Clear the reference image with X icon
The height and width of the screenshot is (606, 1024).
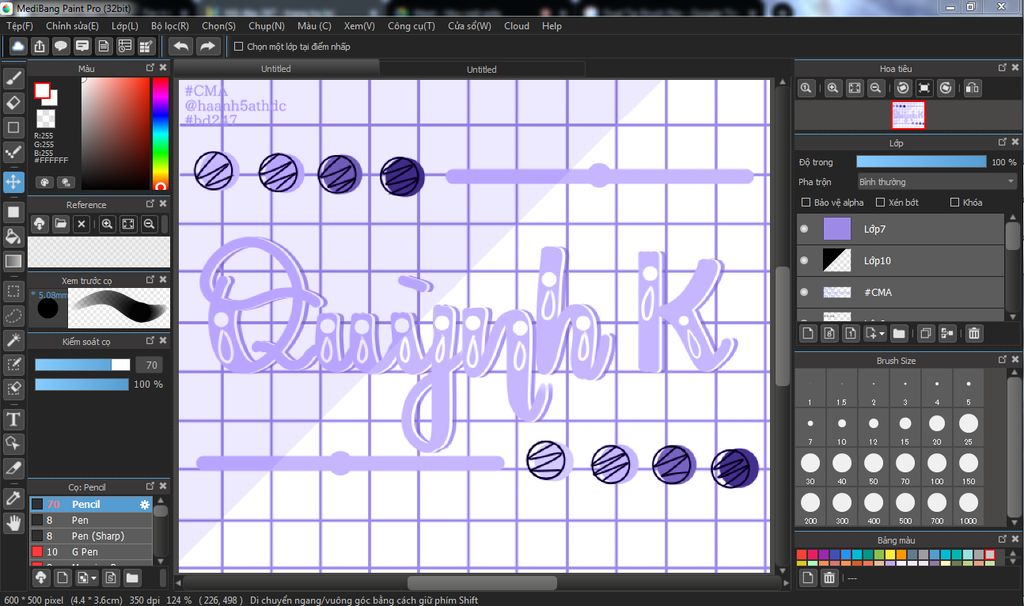coord(81,224)
